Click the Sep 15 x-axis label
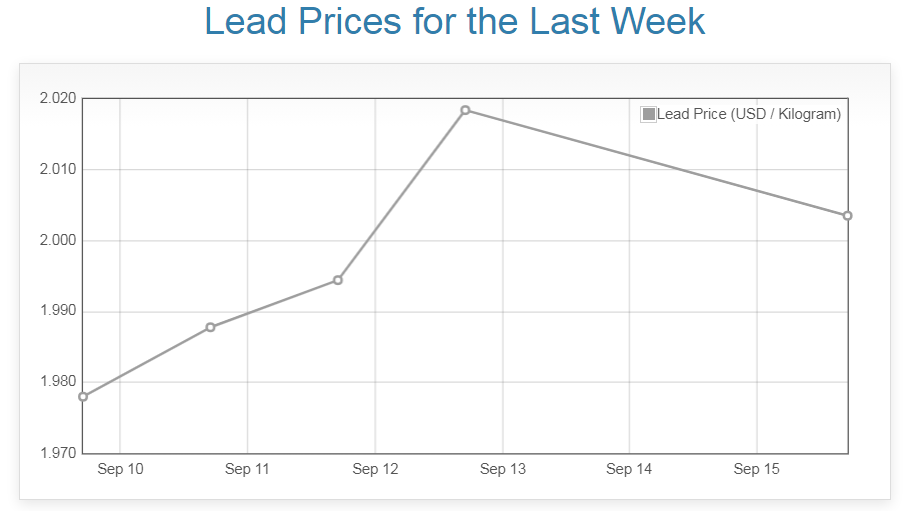908x511 pixels. [x=756, y=470]
